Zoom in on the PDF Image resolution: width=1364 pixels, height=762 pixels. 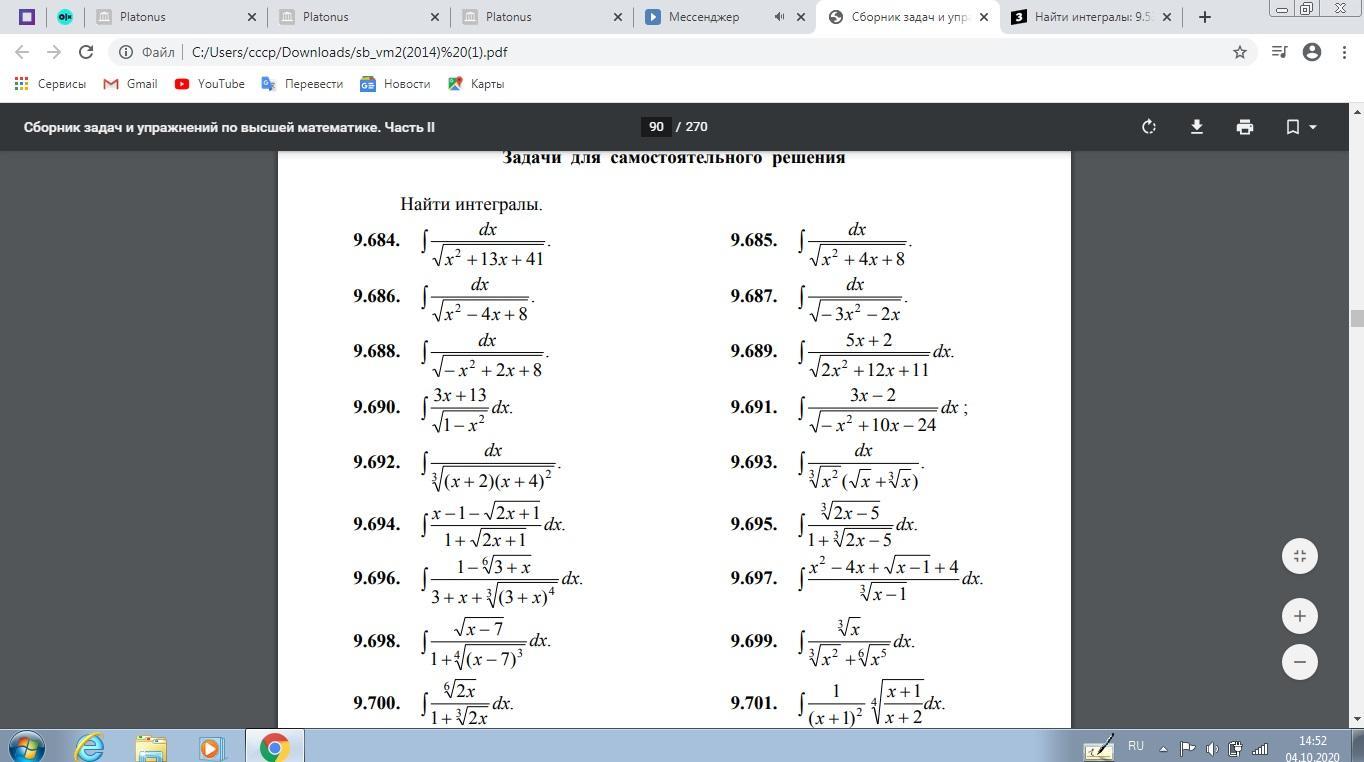click(1300, 616)
